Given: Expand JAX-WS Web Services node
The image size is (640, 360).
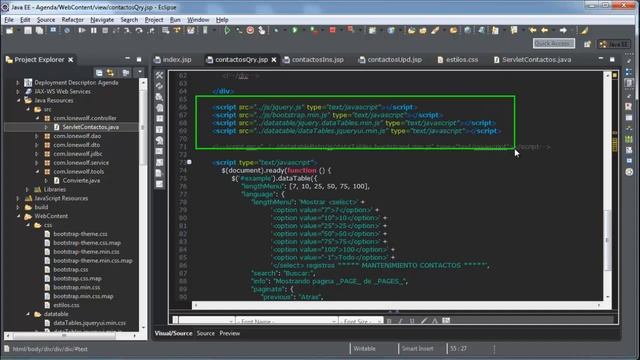Looking at the screenshot, I should pyautogui.click(x=18, y=92).
